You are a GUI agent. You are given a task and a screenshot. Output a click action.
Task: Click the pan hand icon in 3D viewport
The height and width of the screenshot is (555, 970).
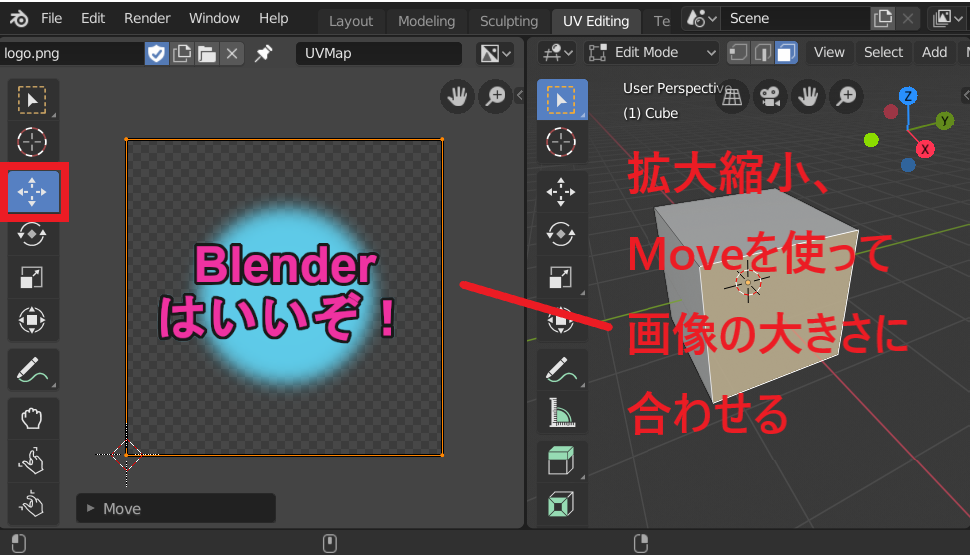[x=808, y=97]
